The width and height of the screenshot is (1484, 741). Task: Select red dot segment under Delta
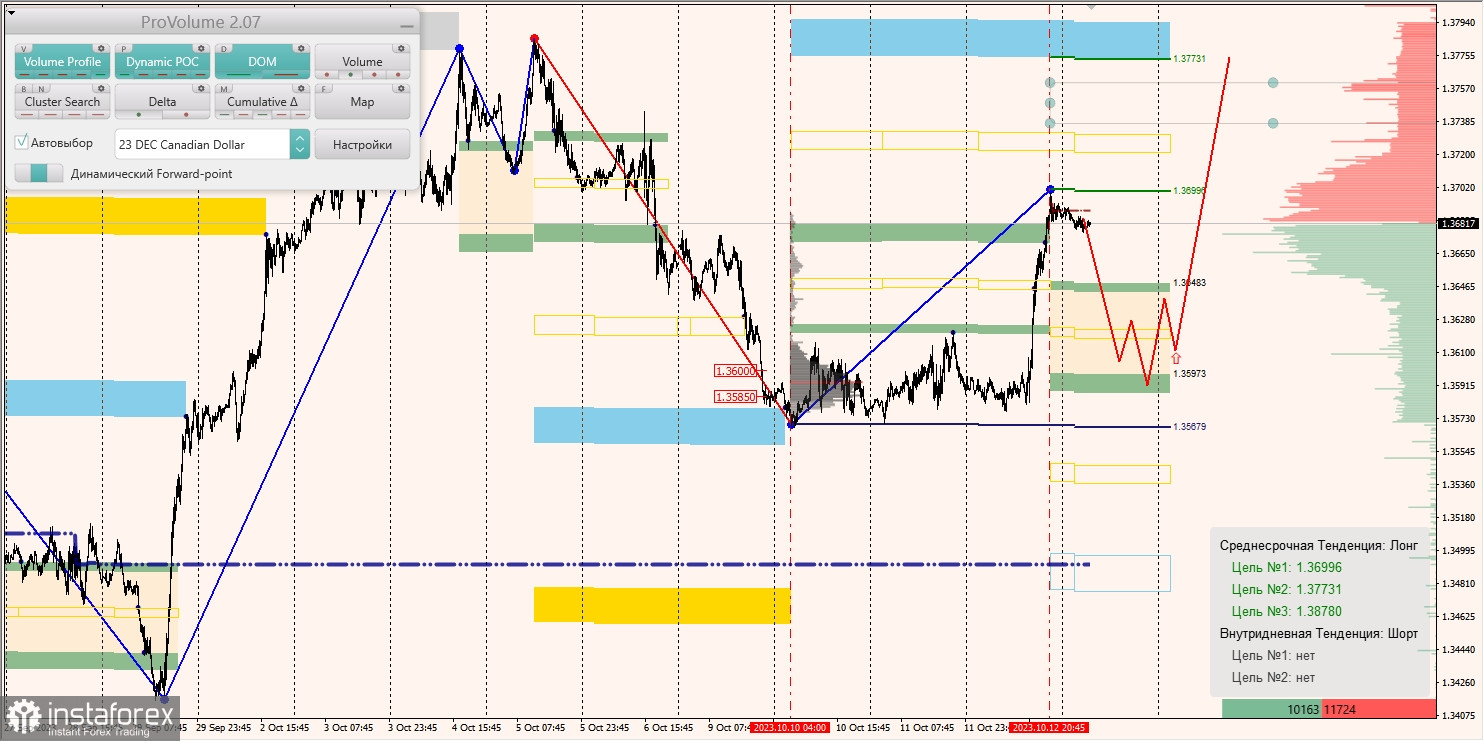pos(186,115)
